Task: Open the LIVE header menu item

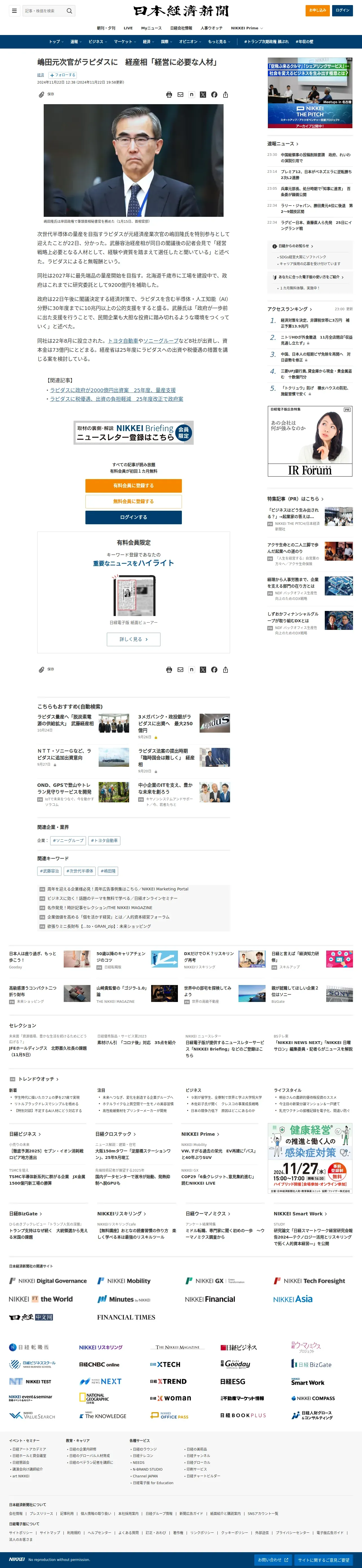Action: coord(128,28)
